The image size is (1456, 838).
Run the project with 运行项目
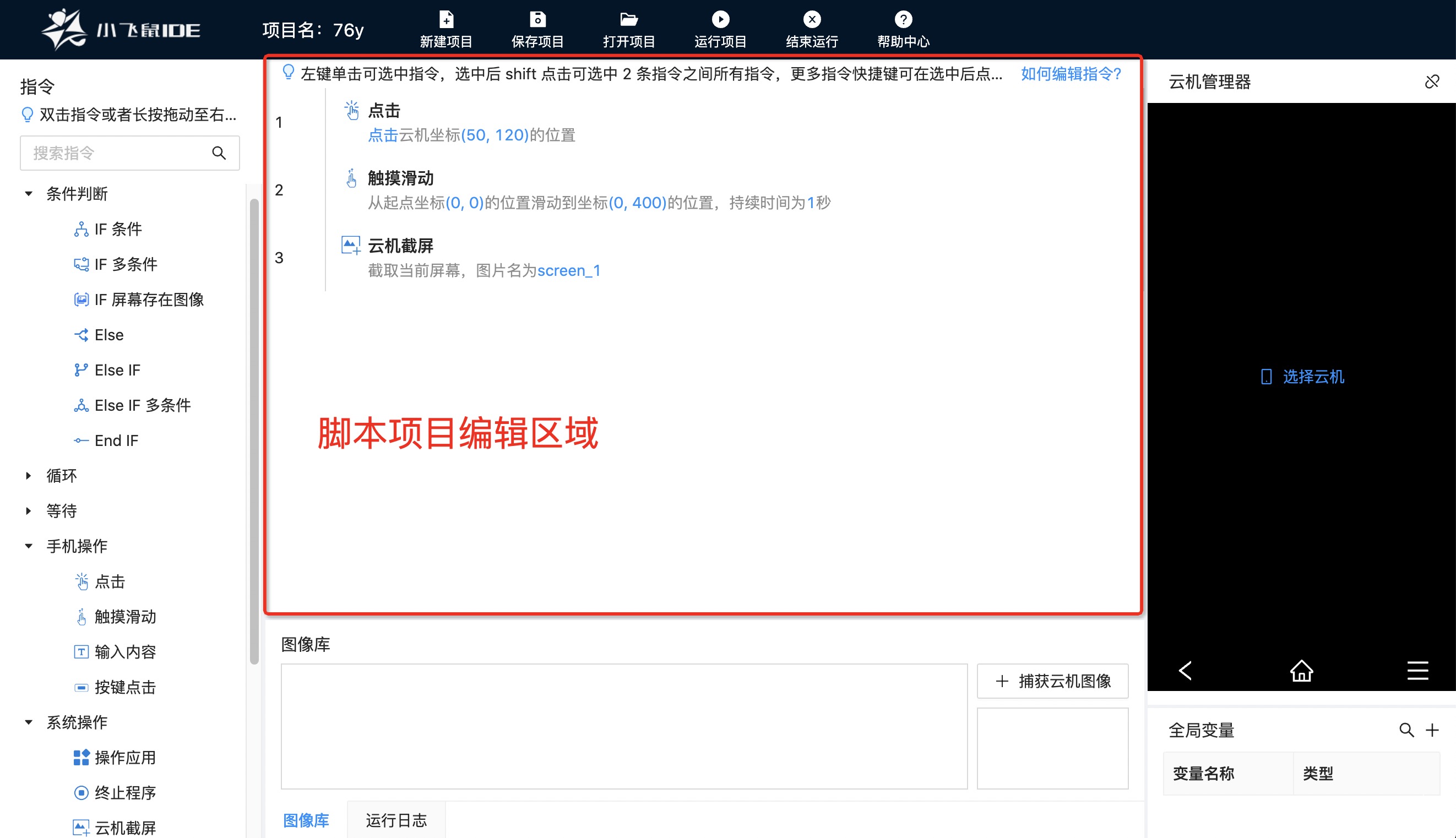click(720, 20)
